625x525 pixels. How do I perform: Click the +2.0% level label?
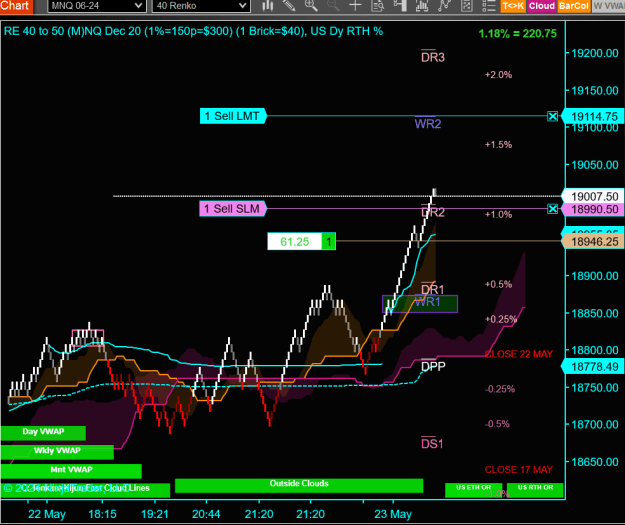coord(498,75)
